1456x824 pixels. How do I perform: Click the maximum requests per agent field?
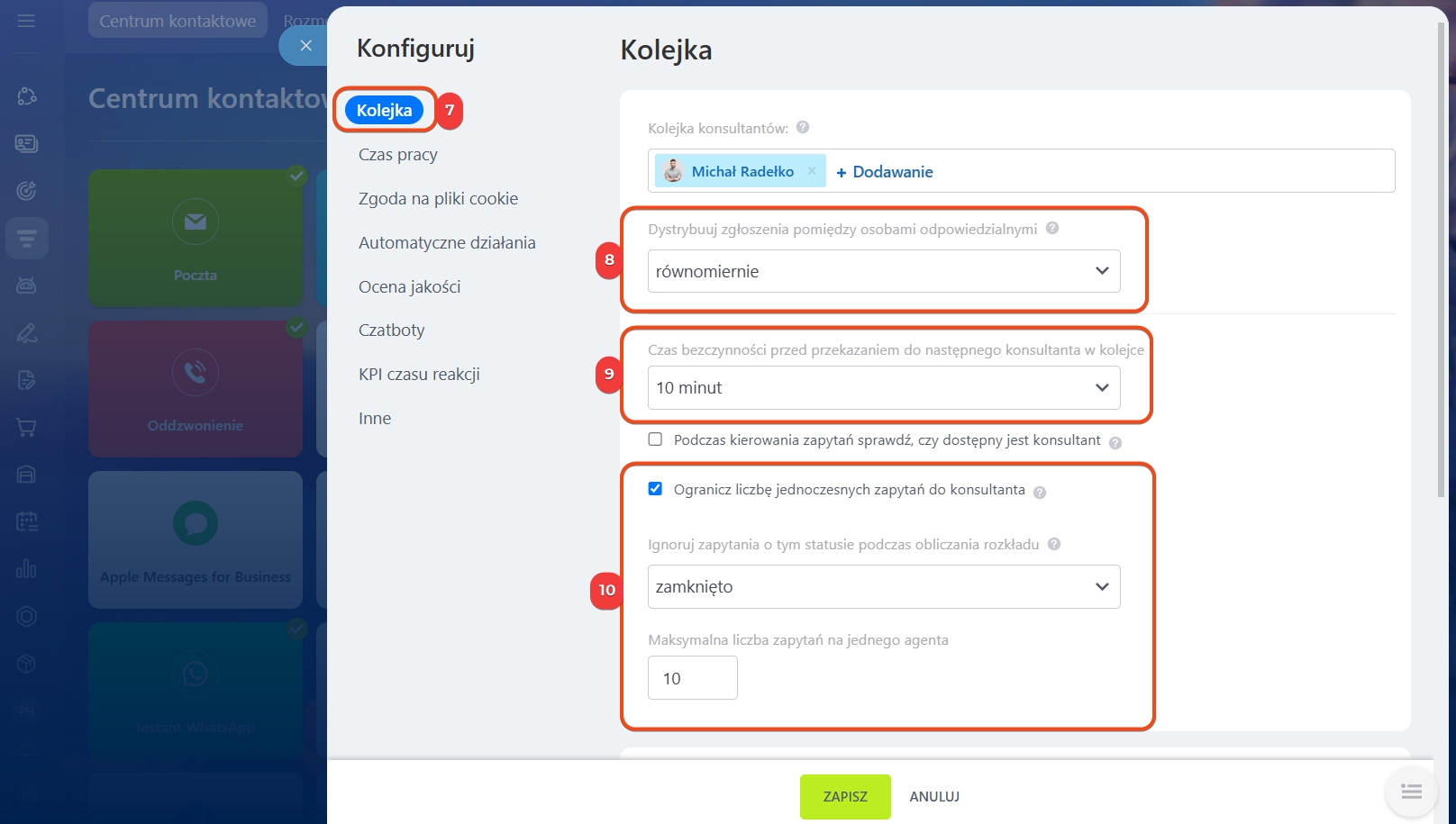(693, 678)
